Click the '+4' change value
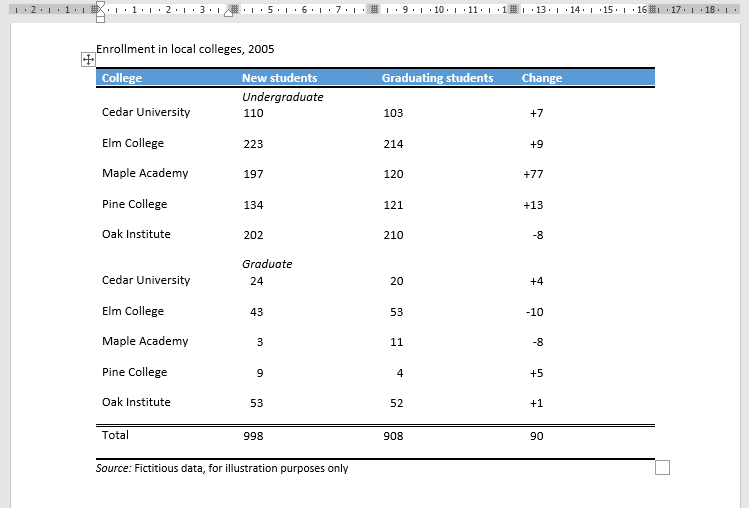 [x=536, y=281]
